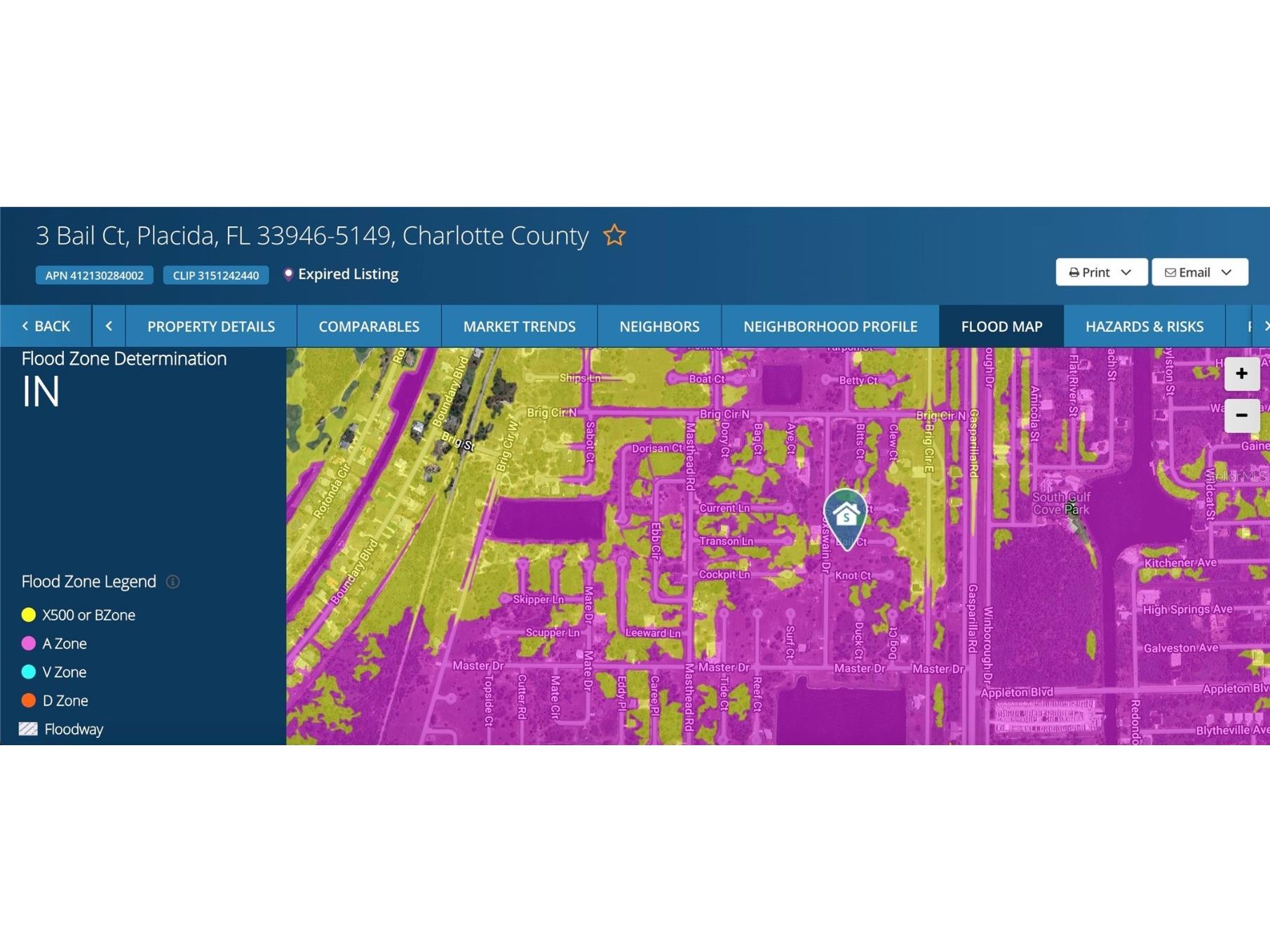Open the Print dropdown menu
Image resolution: width=1270 pixels, height=952 pixels.
tap(1100, 273)
